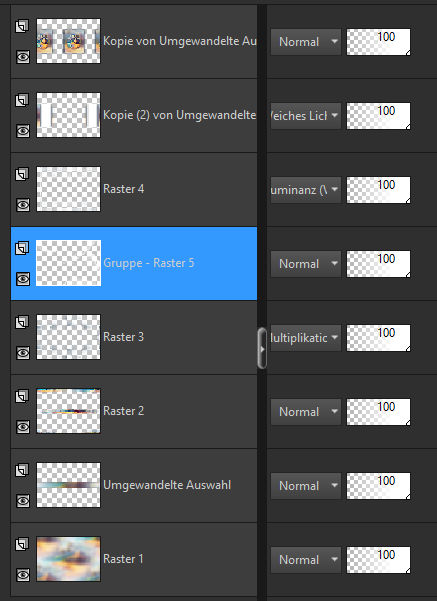Click the layer type icon of Raster 3
The height and width of the screenshot is (601, 437).
click(22, 322)
